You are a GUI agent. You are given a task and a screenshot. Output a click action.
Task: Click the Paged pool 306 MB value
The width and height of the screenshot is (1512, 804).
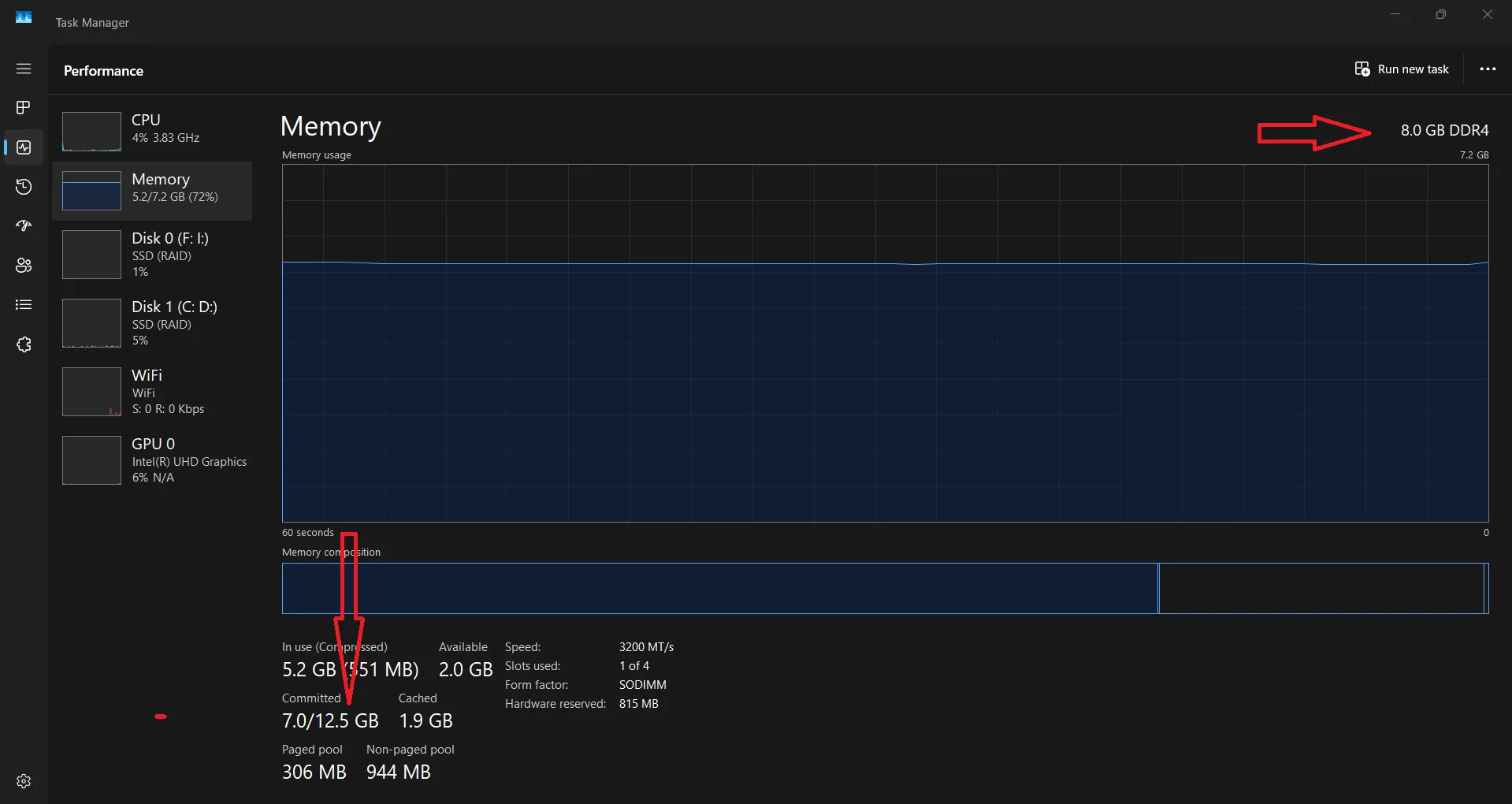tap(314, 772)
